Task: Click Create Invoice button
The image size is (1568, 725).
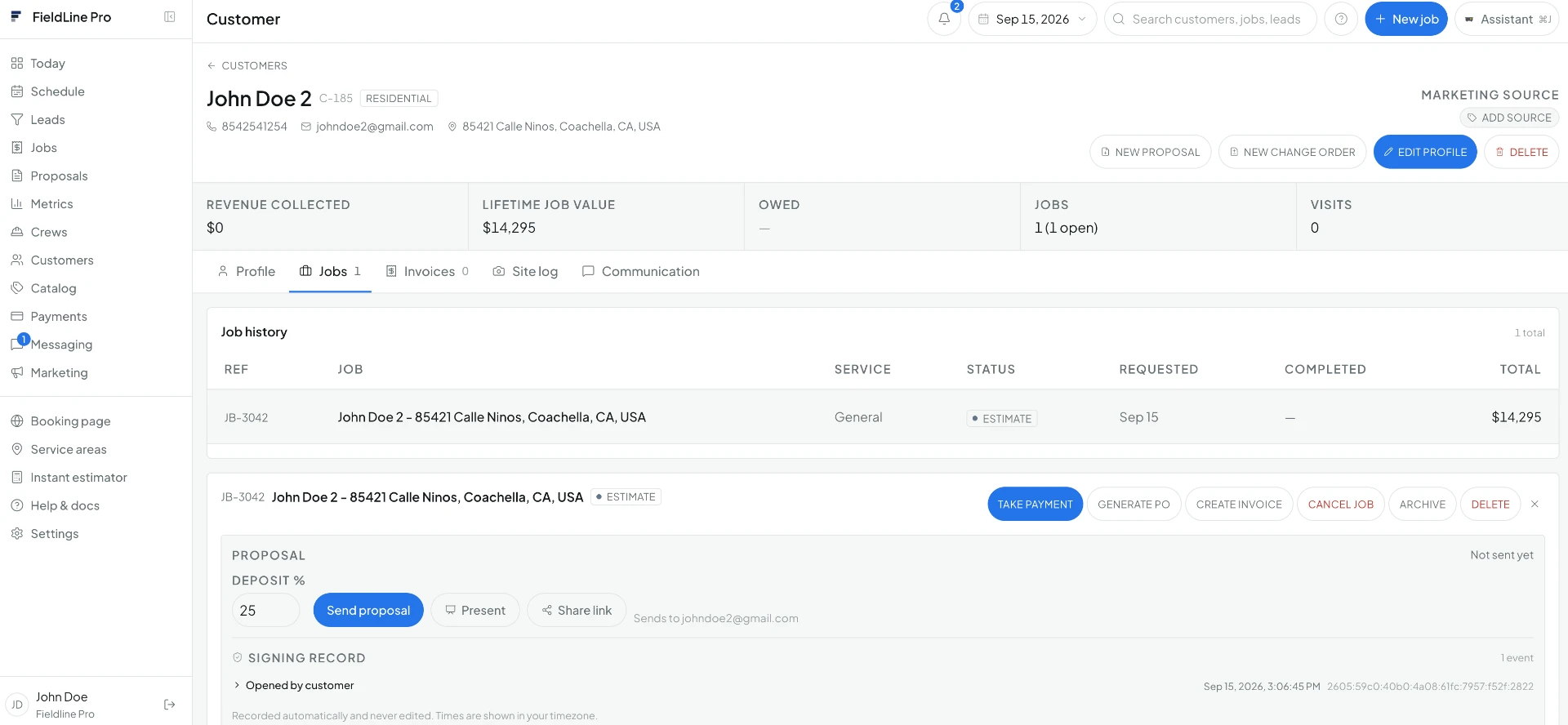Action: pyautogui.click(x=1239, y=505)
